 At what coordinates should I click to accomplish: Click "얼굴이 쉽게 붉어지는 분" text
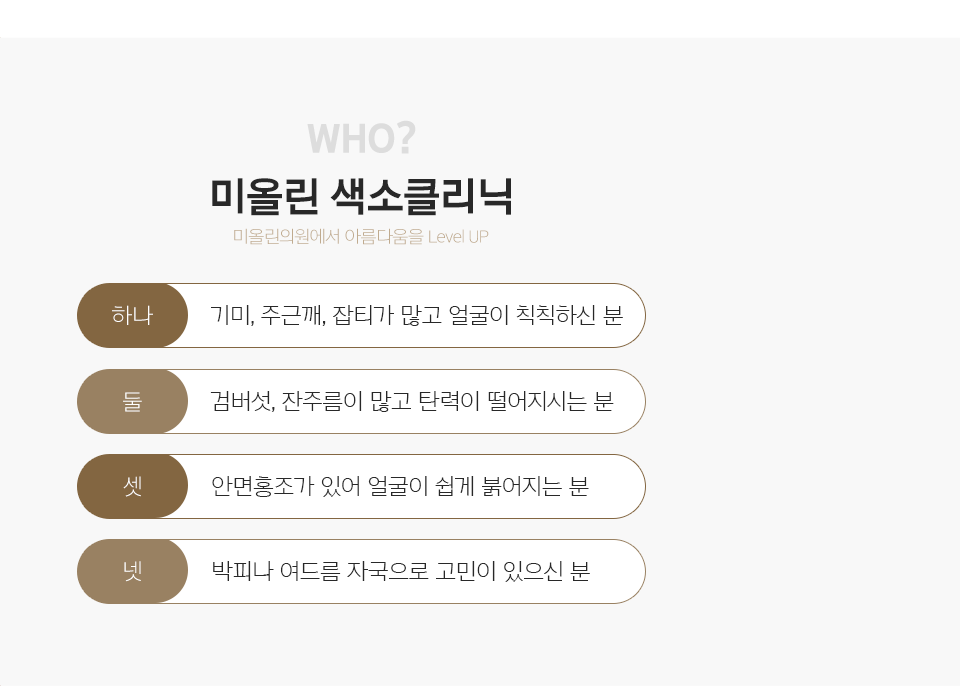pos(478,487)
